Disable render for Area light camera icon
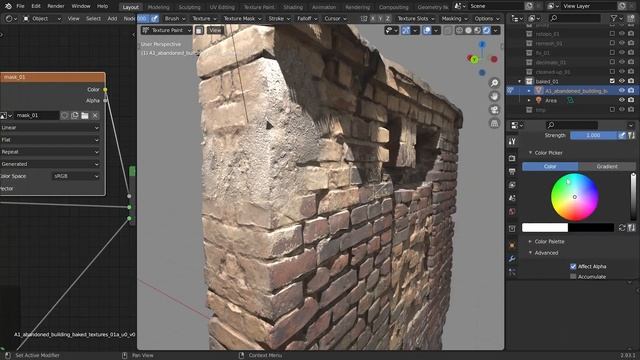This screenshot has height=360, width=640. [631, 100]
